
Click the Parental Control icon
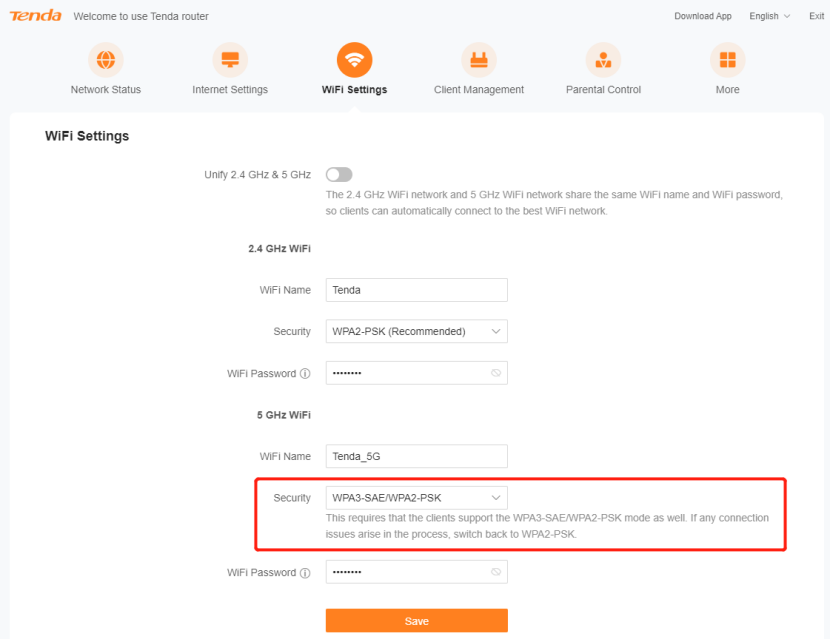pyautogui.click(x=603, y=60)
